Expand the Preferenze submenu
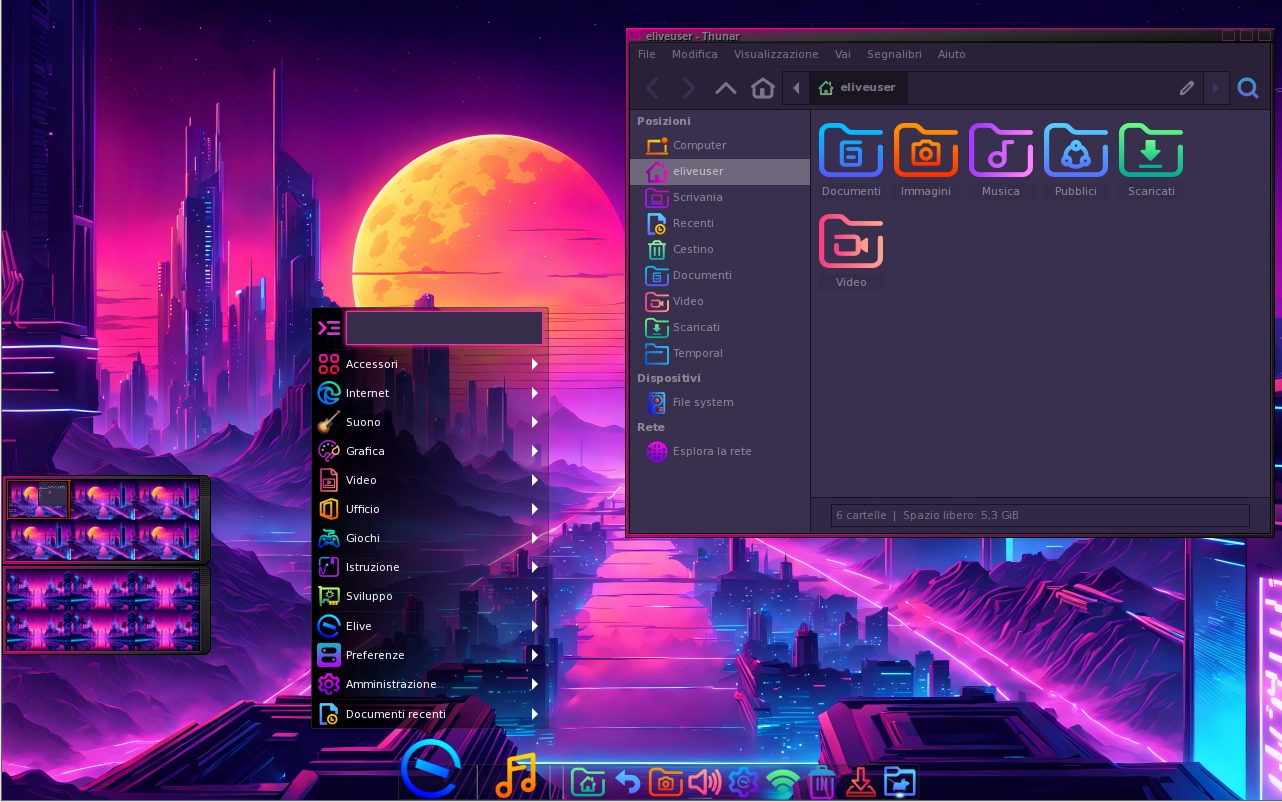Image resolution: width=1282 pixels, height=802 pixels. click(430, 655)
